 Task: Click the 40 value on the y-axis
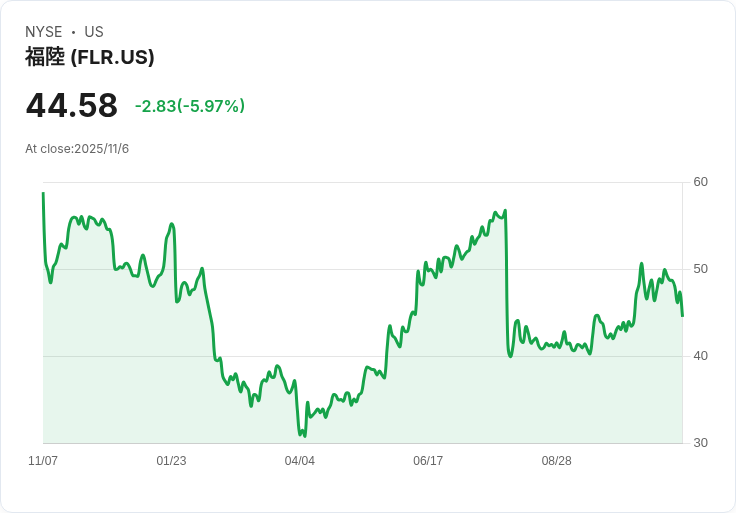(701, 356)
